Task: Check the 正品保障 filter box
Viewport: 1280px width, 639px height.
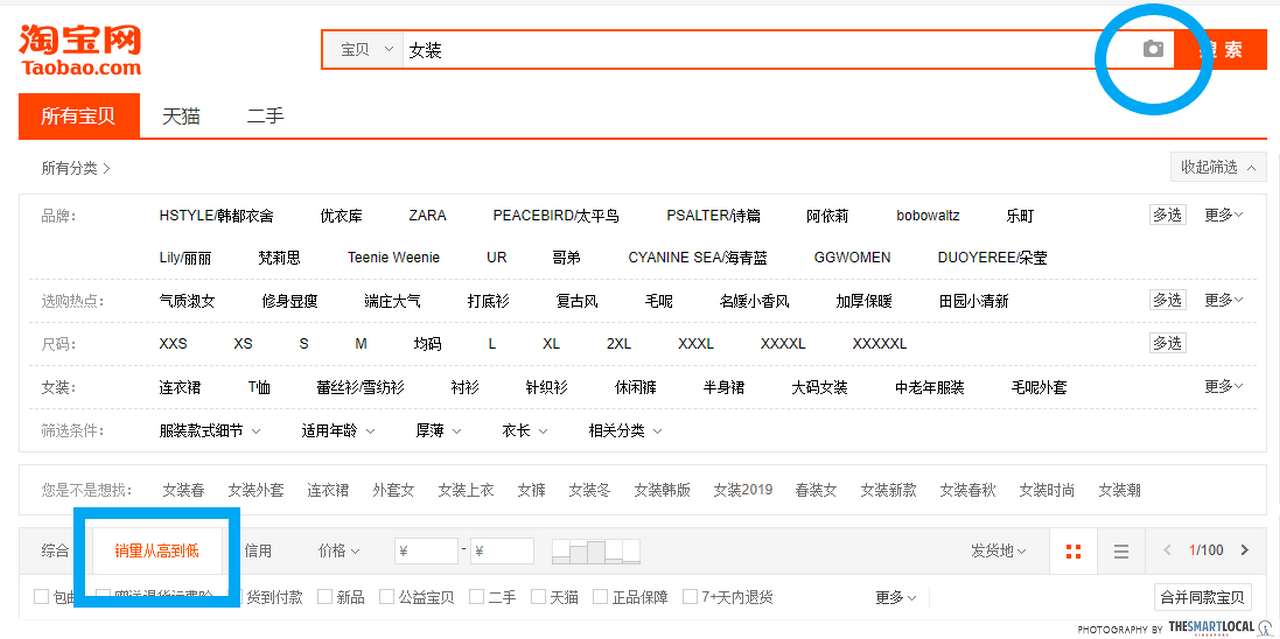Action: click(x=600, y=597)
